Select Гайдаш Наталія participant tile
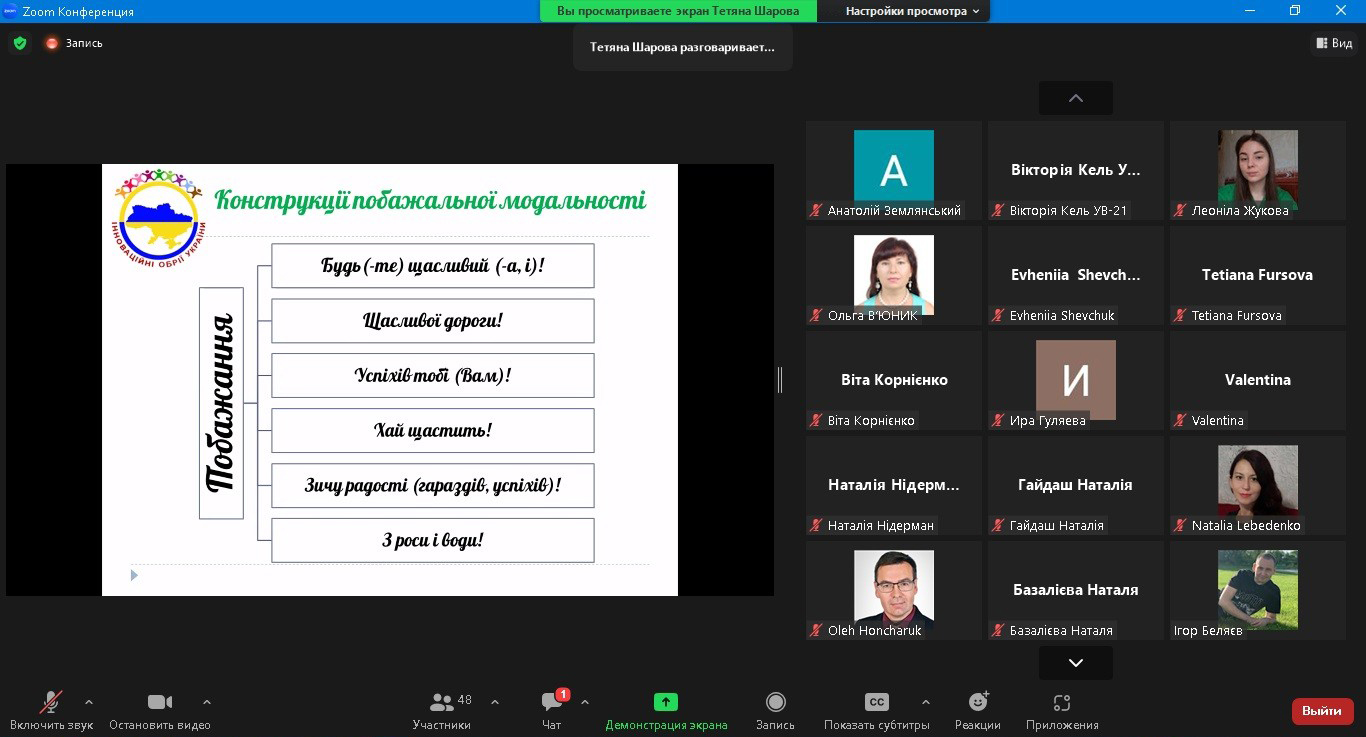This screenshot has height=737, width=1366. point(1076,485)
